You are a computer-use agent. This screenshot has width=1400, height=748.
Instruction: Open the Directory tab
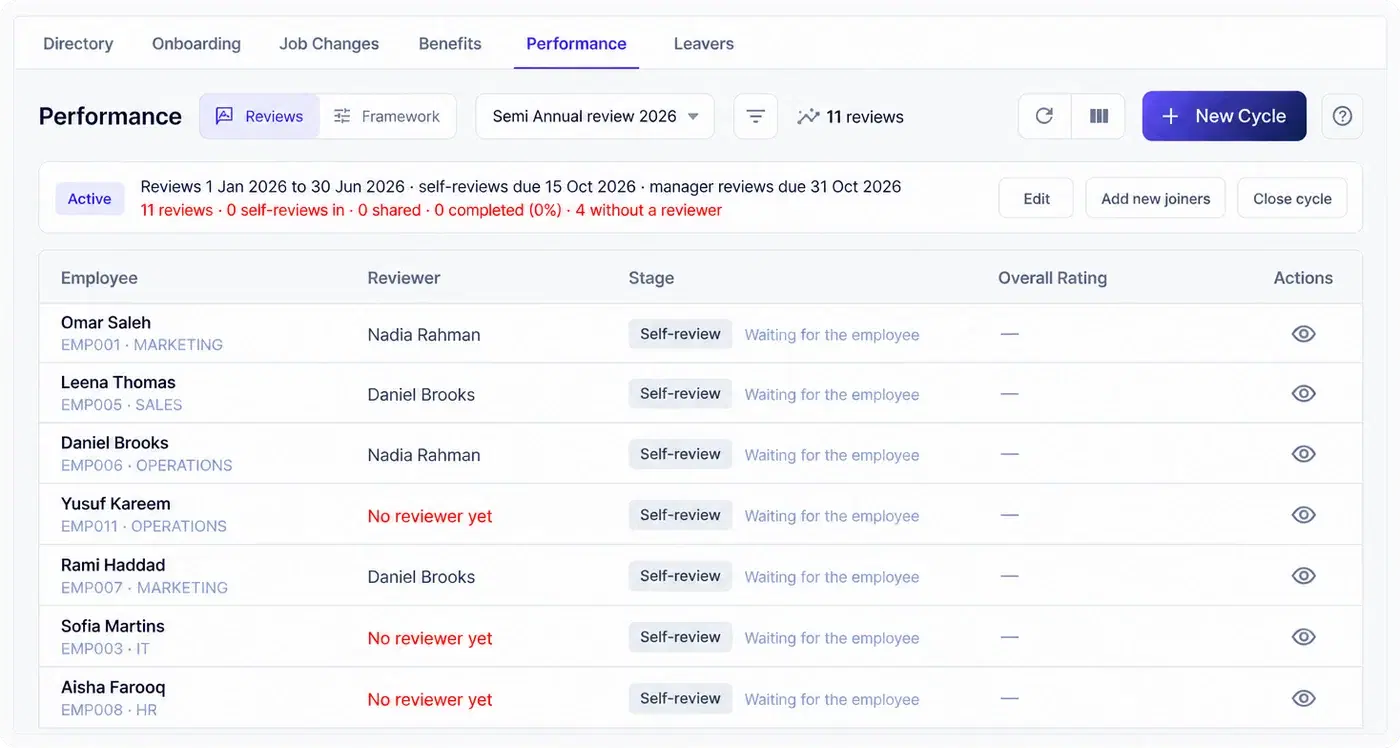(78, 43)
